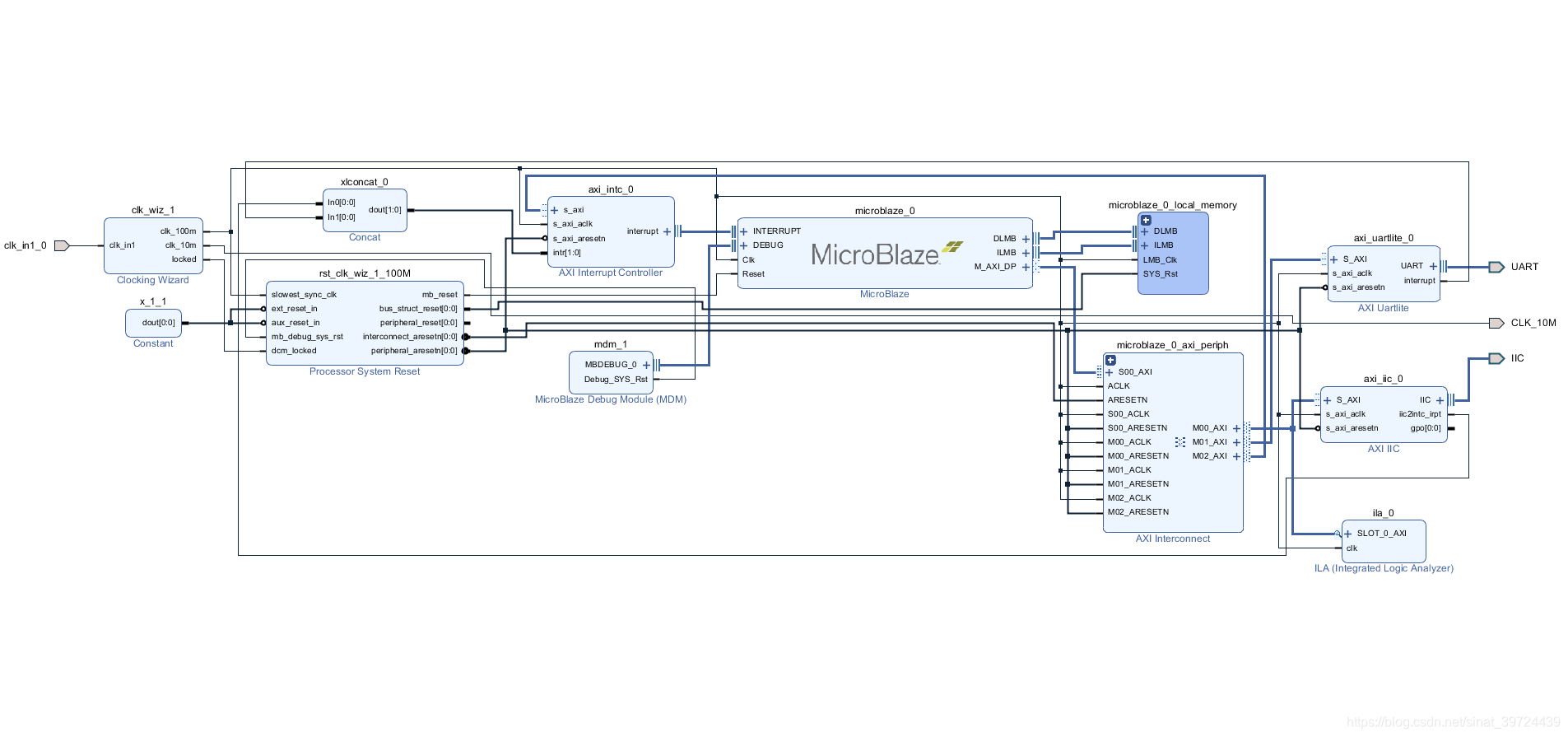This screenshot has width=1568, height=737.
Task: Select the mdm_1 block title
Action: point(611,344)
